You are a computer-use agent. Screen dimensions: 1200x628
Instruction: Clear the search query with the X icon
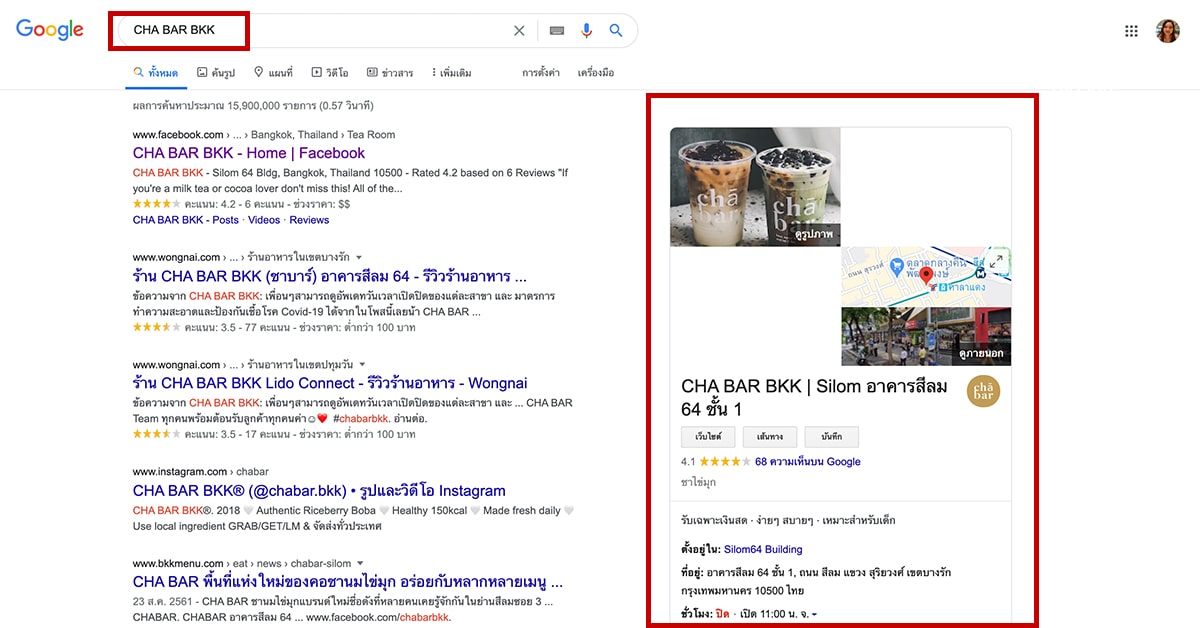pyautogui.click(x=519, y=30)
